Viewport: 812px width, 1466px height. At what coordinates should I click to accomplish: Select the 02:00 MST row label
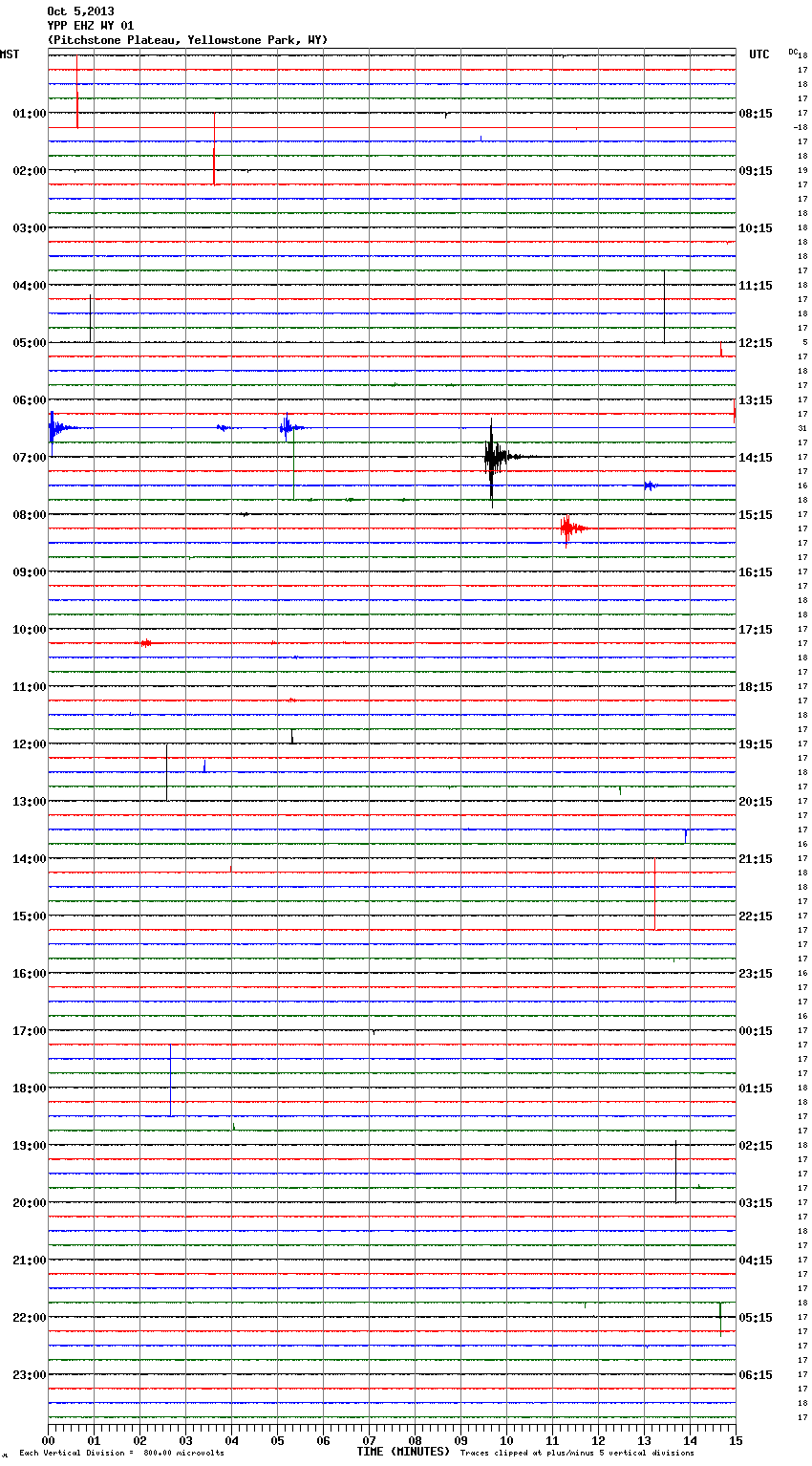(30, 171)
